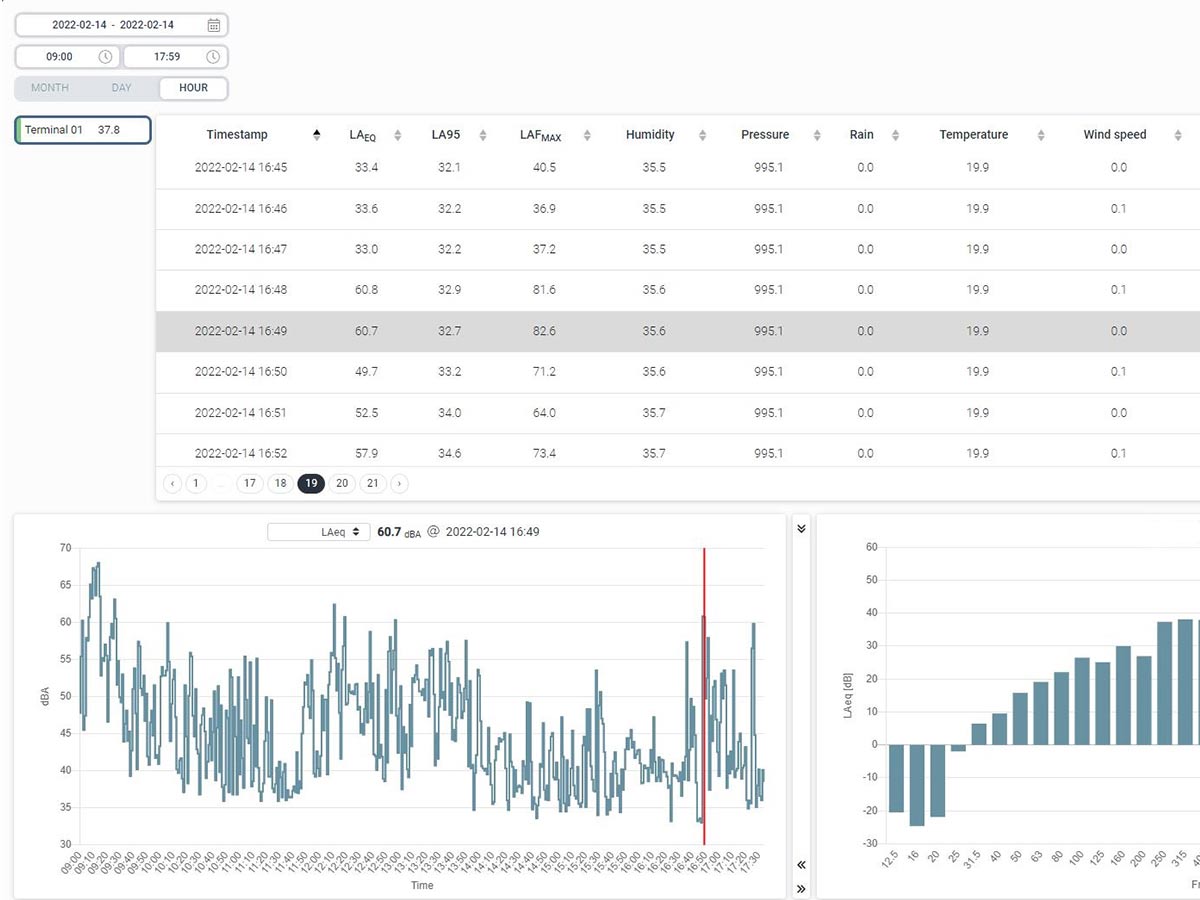Viewport: 1200px width, 900px height.
Task: Sort table by Pressure column arrows
Action: (817, 135)
